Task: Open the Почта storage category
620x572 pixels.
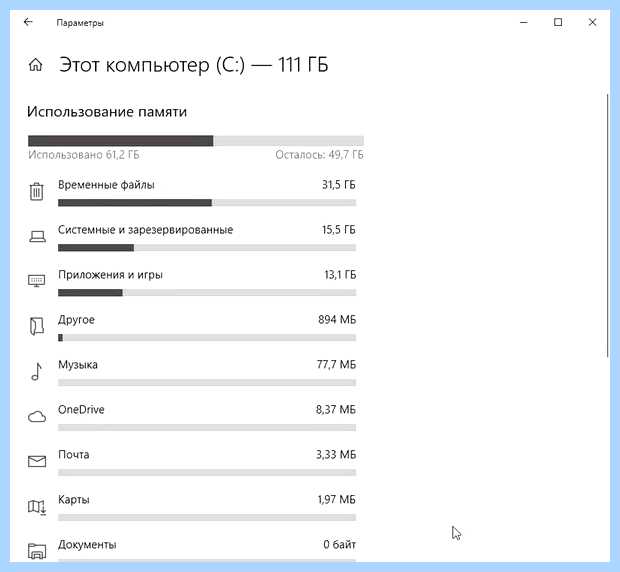Action: [x=192, y=463]
